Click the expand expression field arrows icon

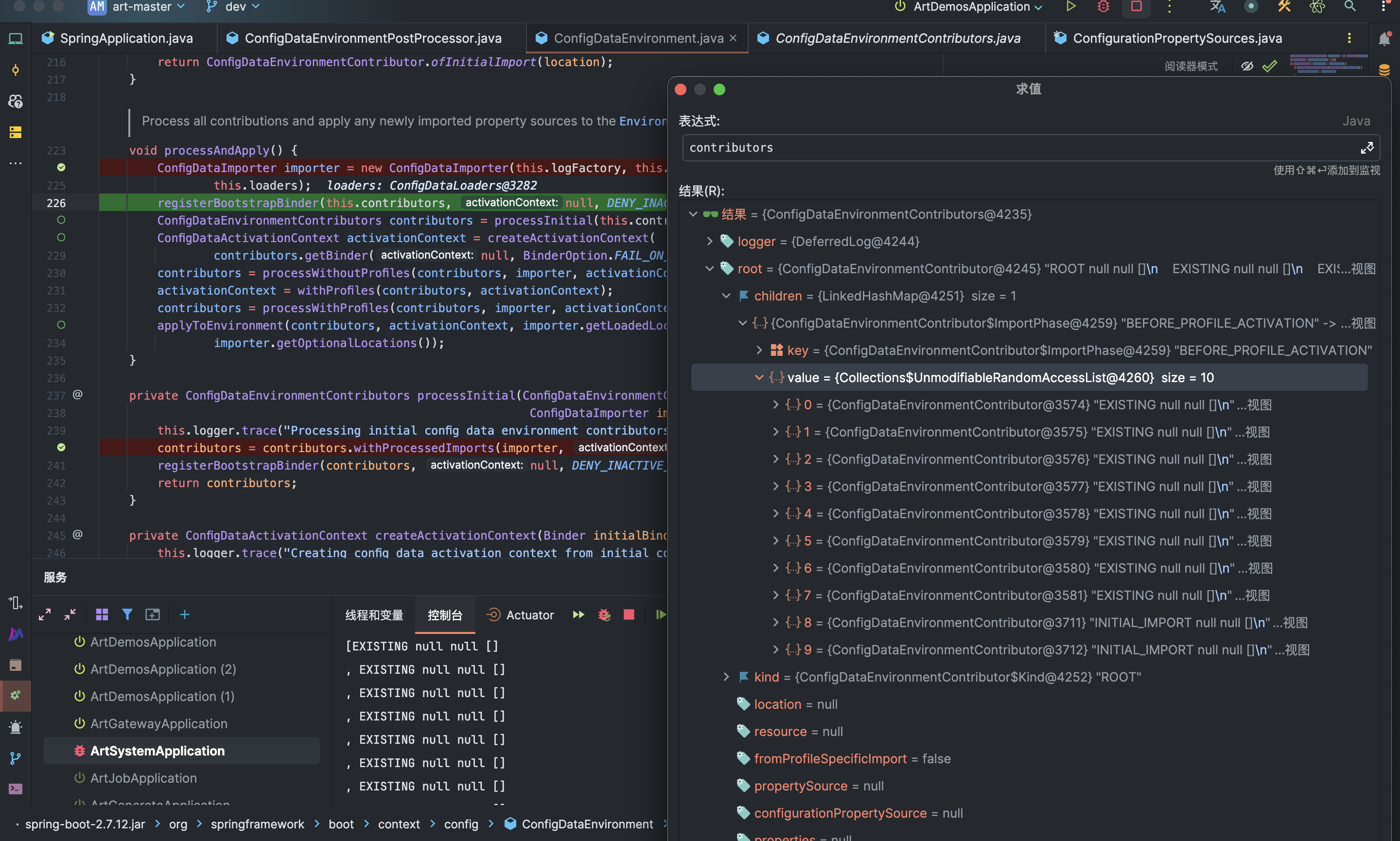pos(1366,148)
